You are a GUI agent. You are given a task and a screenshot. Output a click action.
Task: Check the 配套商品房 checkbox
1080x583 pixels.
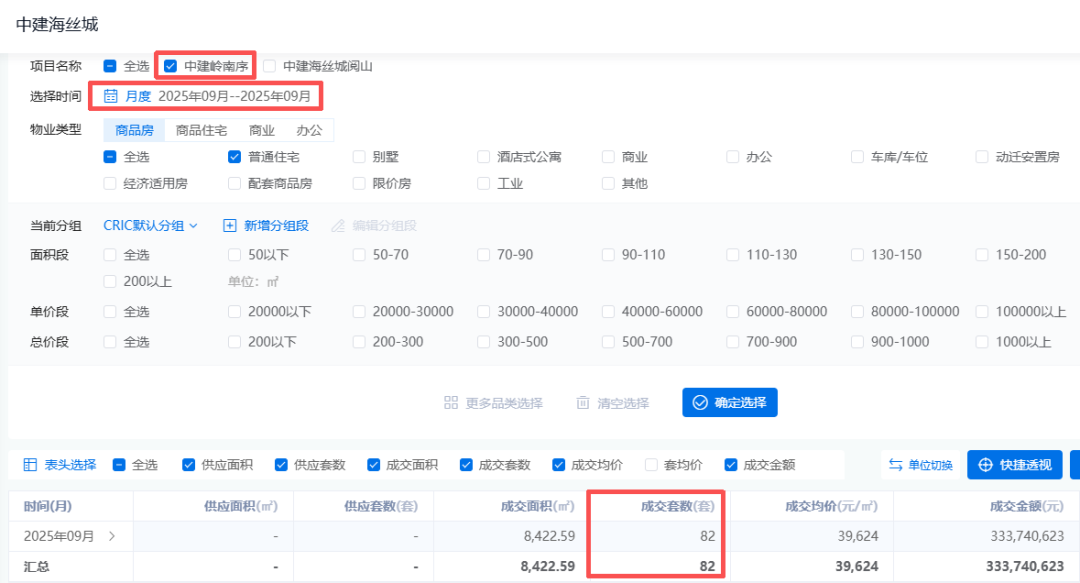234,183
